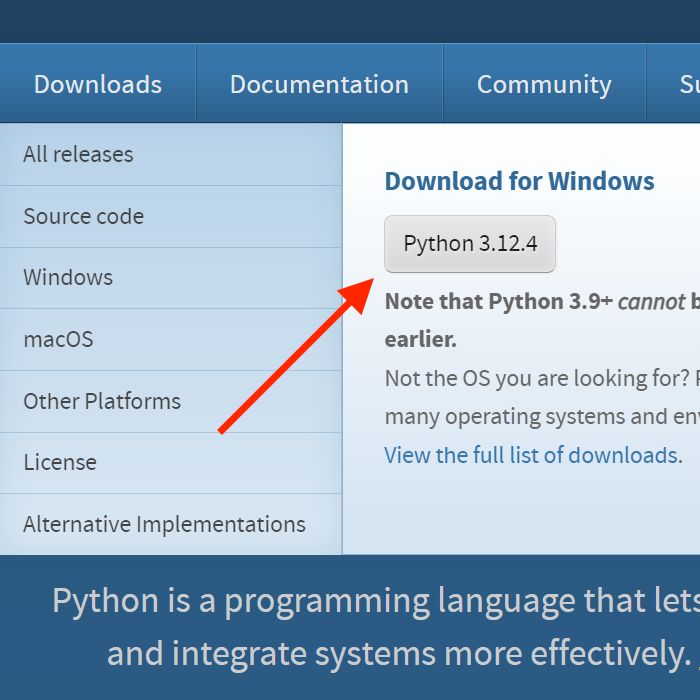The image size is (700, 700).
Task: Open the Documentation navigation menu
Action: click(319, 84)
